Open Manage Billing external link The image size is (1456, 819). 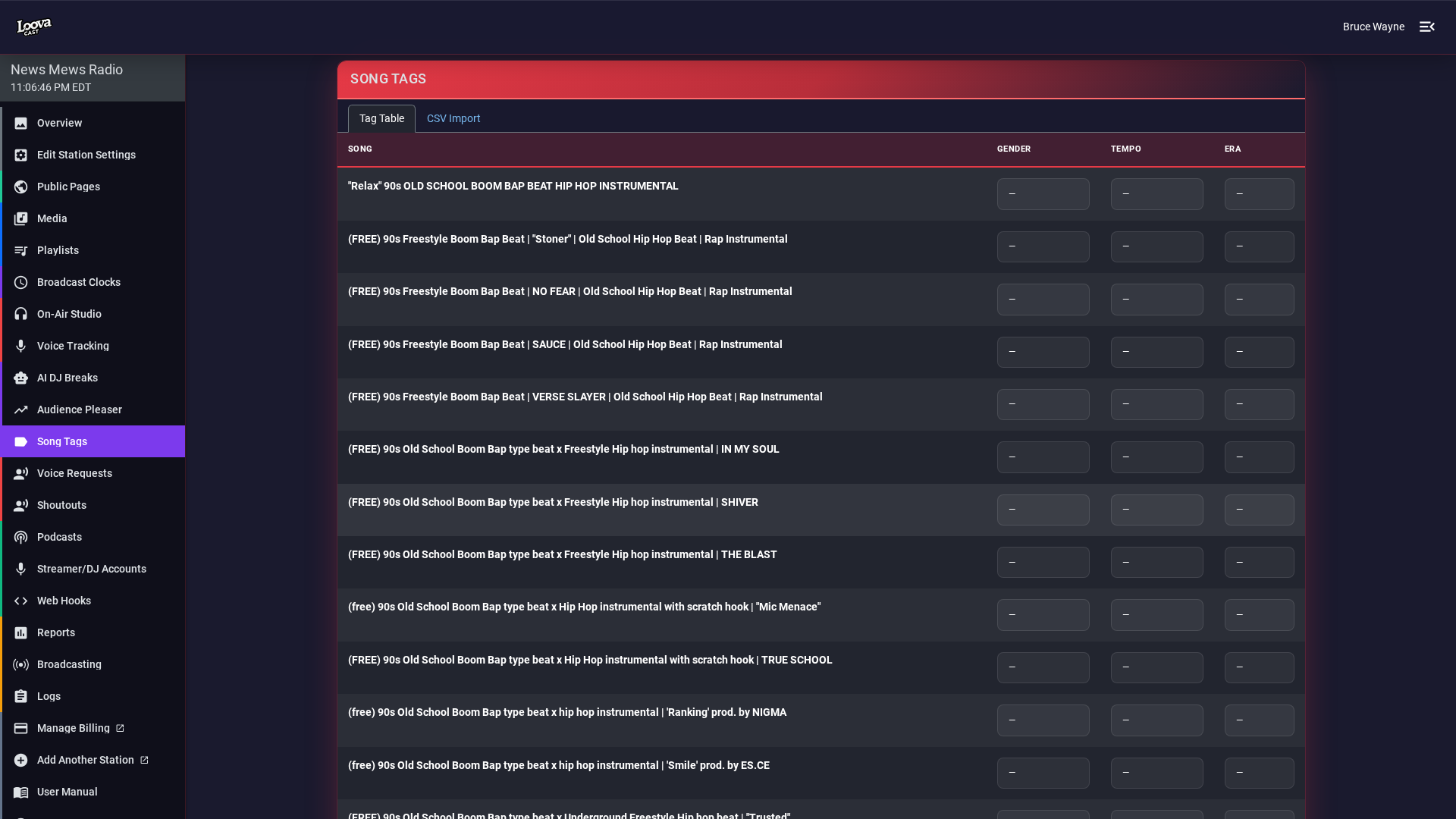(80, 728)
